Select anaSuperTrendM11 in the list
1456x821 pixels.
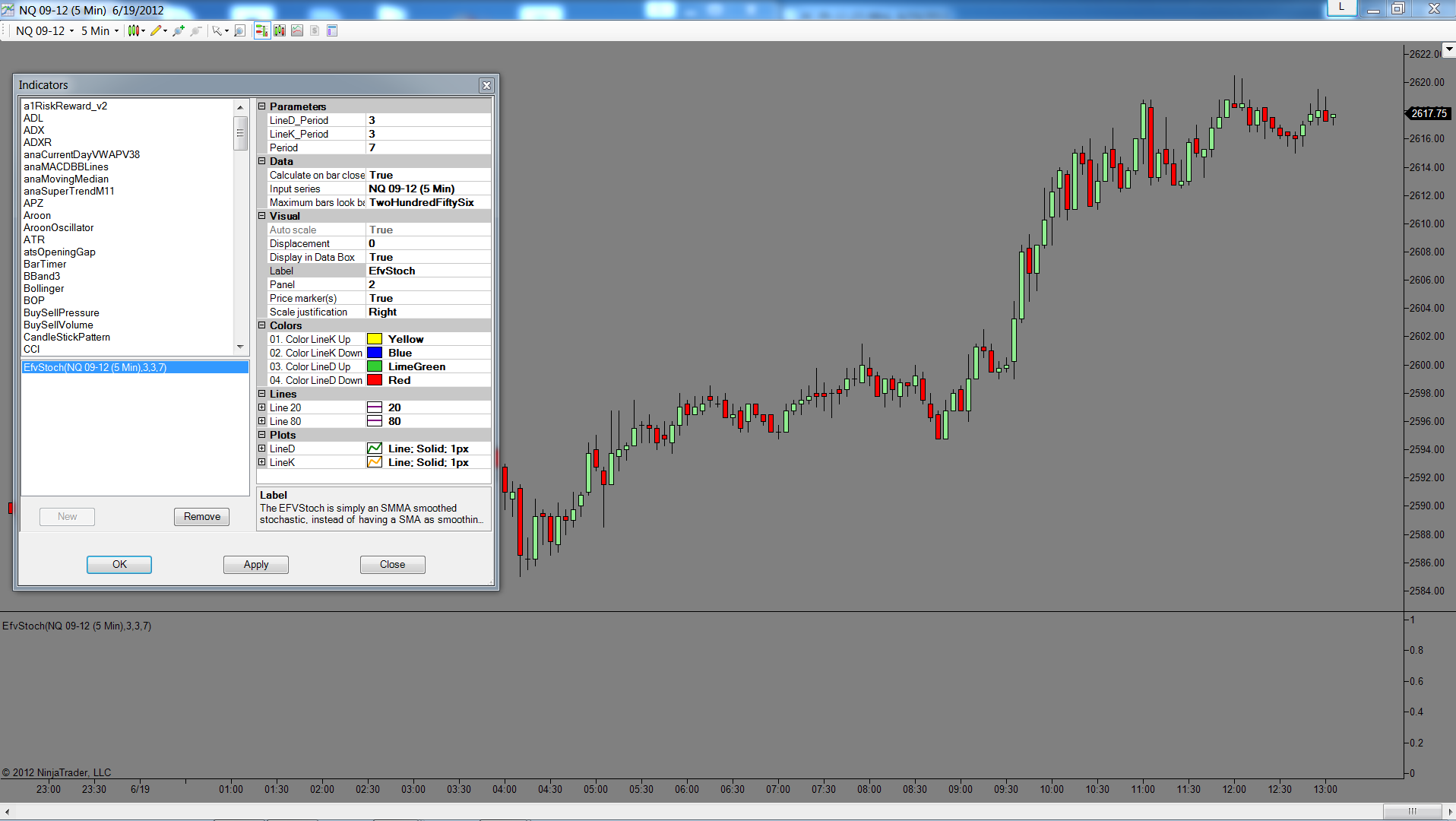point(68,191)
